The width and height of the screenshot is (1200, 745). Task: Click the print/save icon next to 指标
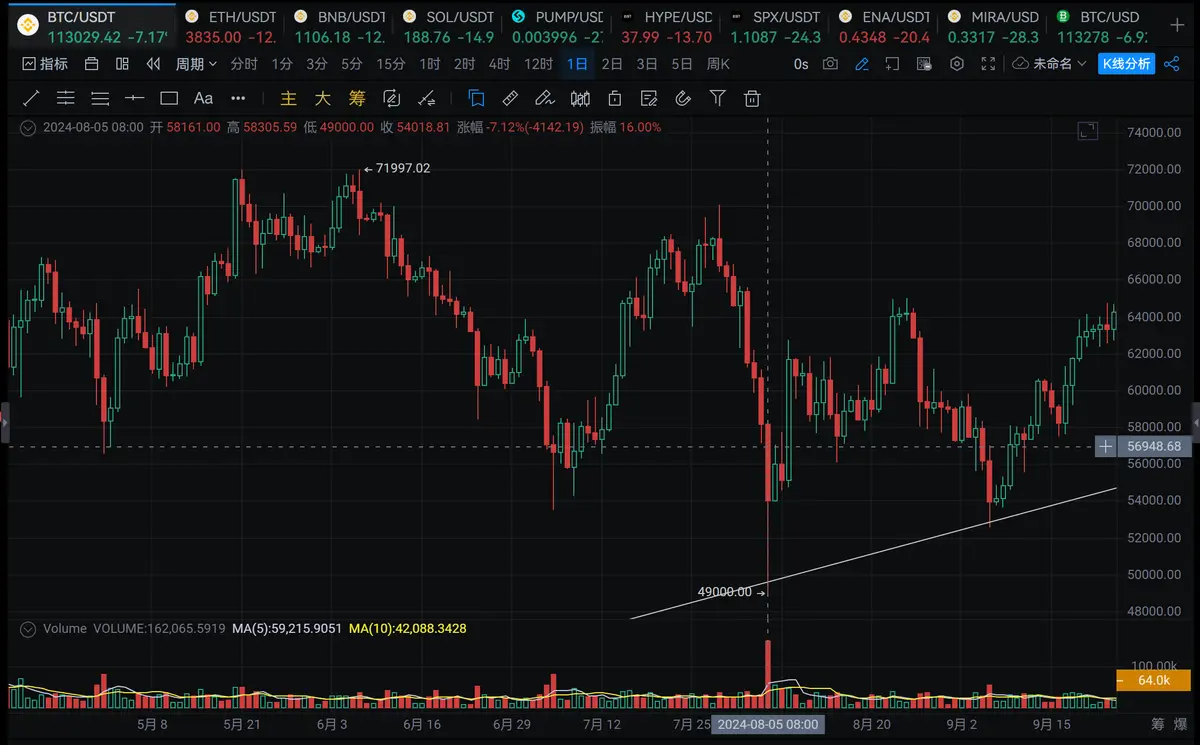pyautogui.click(x=92, y=64)
